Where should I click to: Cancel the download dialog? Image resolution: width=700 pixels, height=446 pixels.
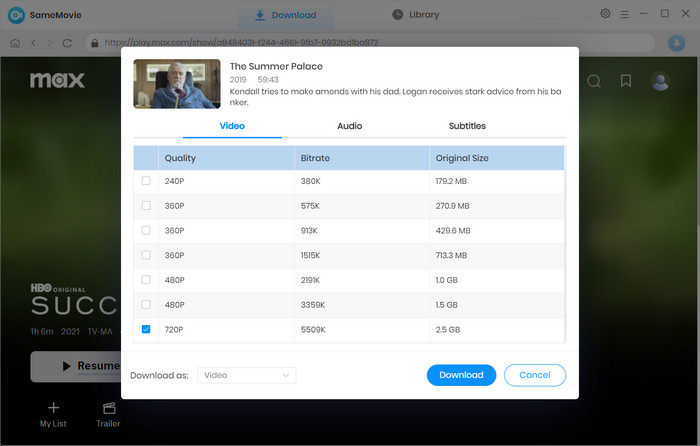pyautogui.click(x=535, y=375)
